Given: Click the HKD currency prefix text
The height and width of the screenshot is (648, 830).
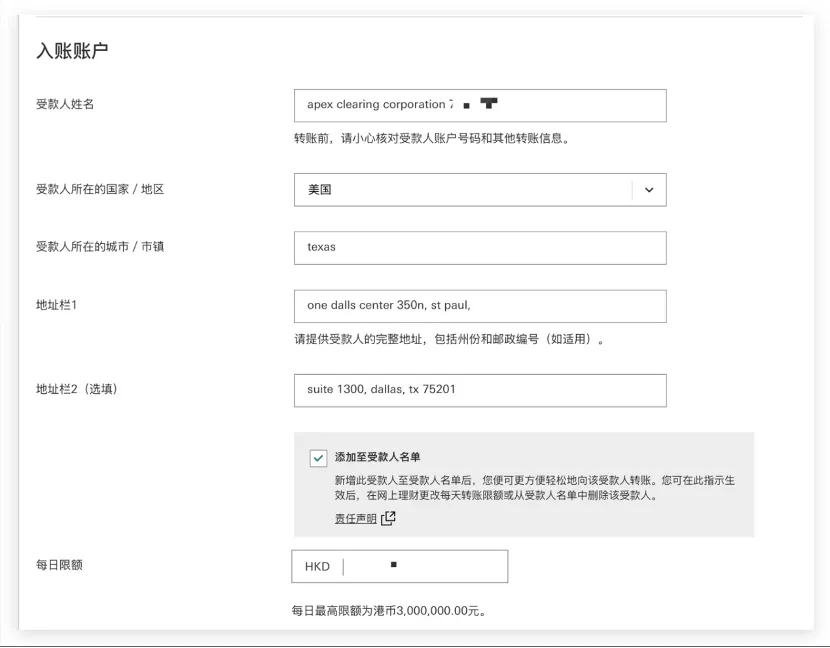Looking at the screenshot, I should [x=317, y=566].
